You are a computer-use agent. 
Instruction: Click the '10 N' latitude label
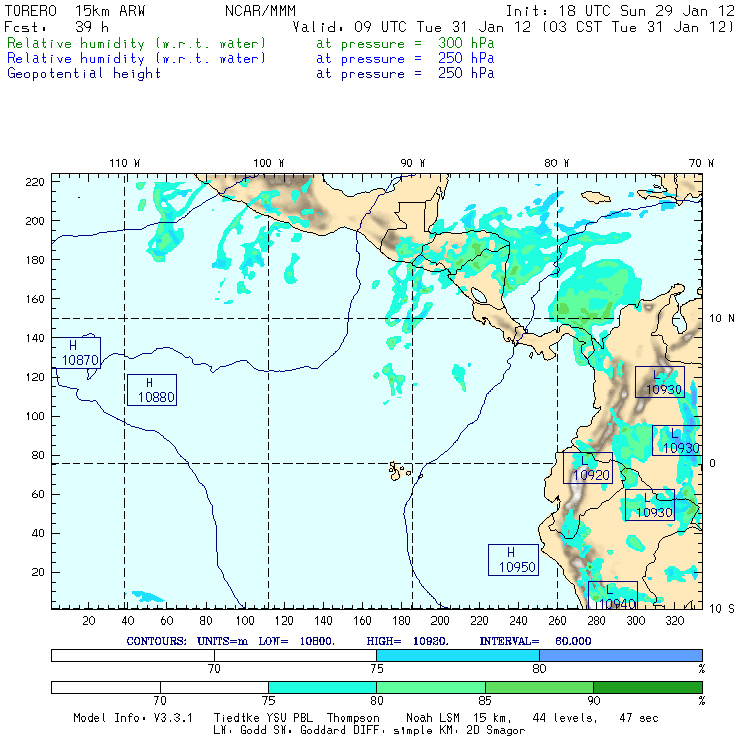pos(722,319)
